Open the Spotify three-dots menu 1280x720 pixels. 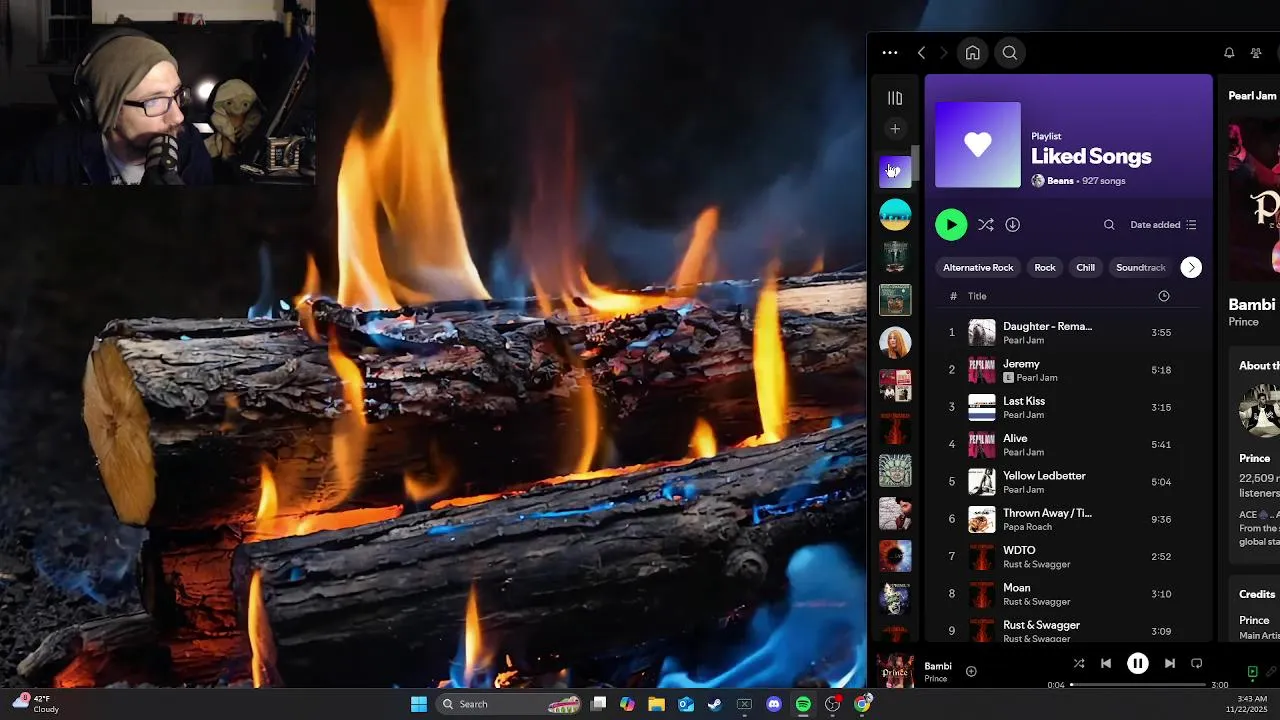pyautogui.click(x=890, y=53)
